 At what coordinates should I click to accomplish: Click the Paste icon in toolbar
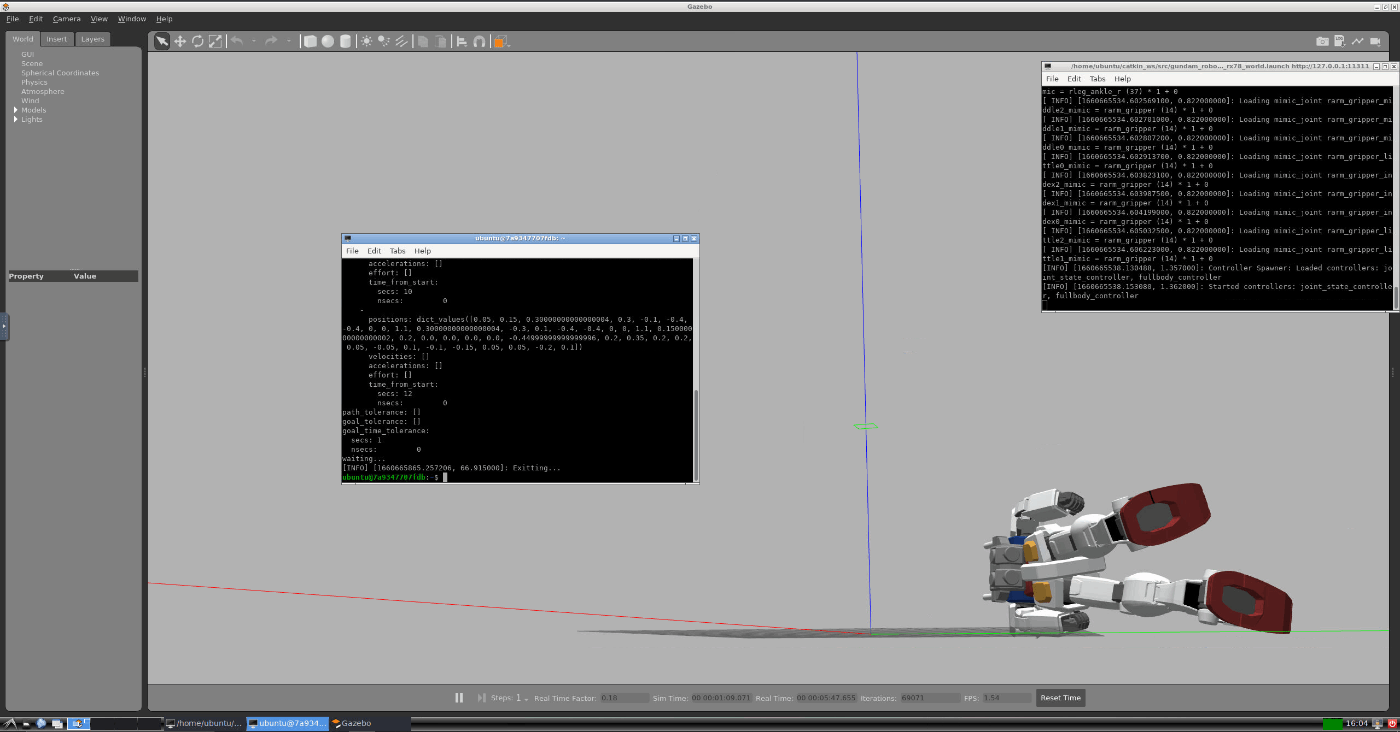tap(441, 41)
